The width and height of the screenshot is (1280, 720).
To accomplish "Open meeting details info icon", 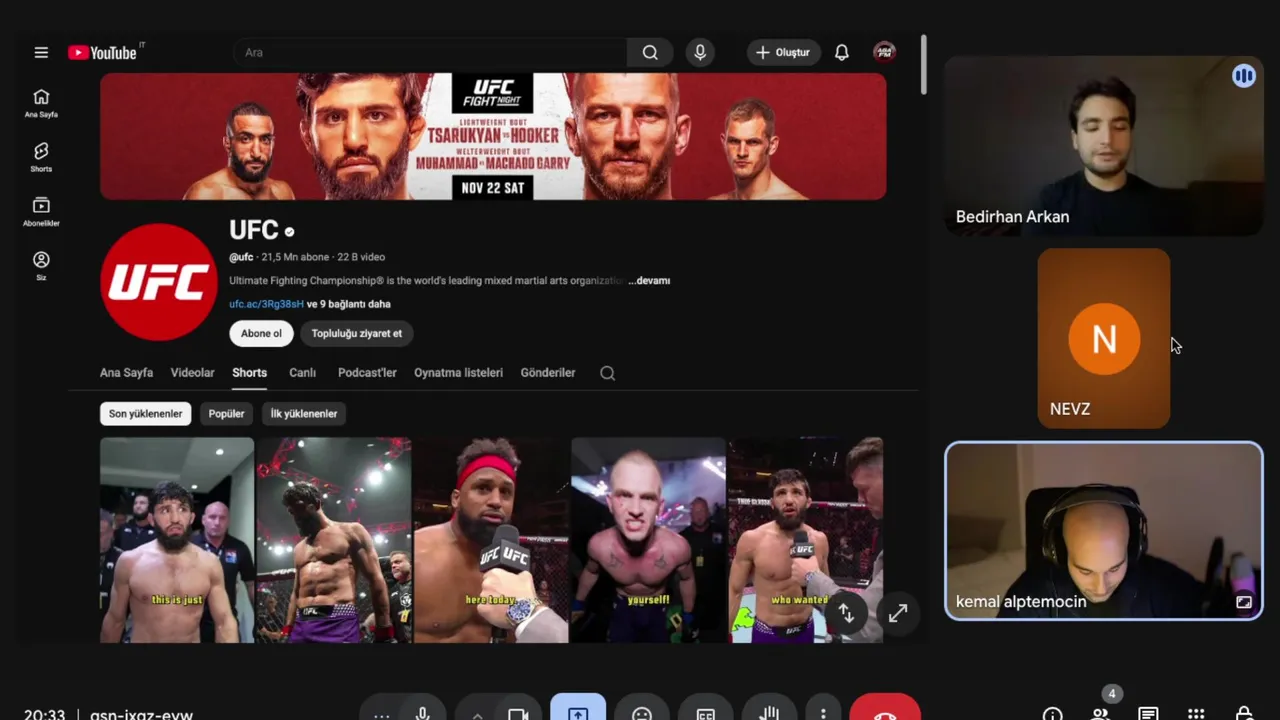I will coord(1052,715).
